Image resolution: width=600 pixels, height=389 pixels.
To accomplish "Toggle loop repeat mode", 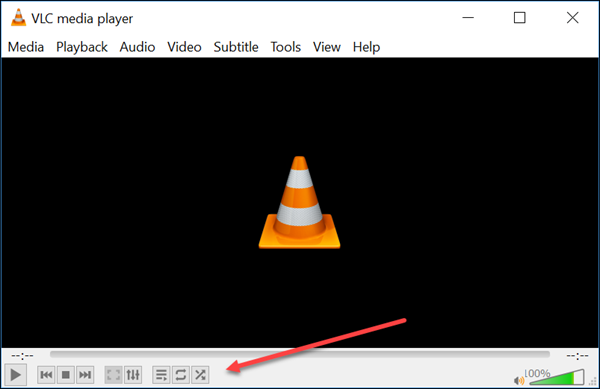I will [181, 375].
